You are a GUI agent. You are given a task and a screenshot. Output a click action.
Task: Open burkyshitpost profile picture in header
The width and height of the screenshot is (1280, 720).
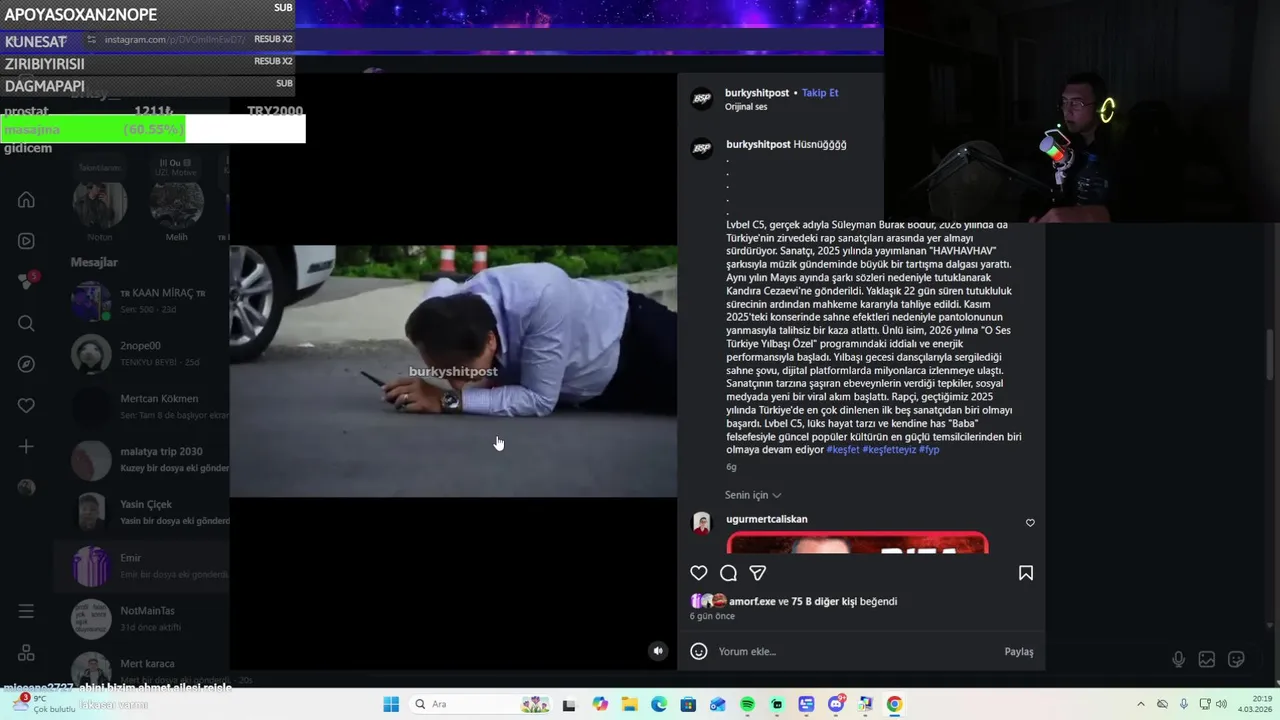(x=702, y=98)
